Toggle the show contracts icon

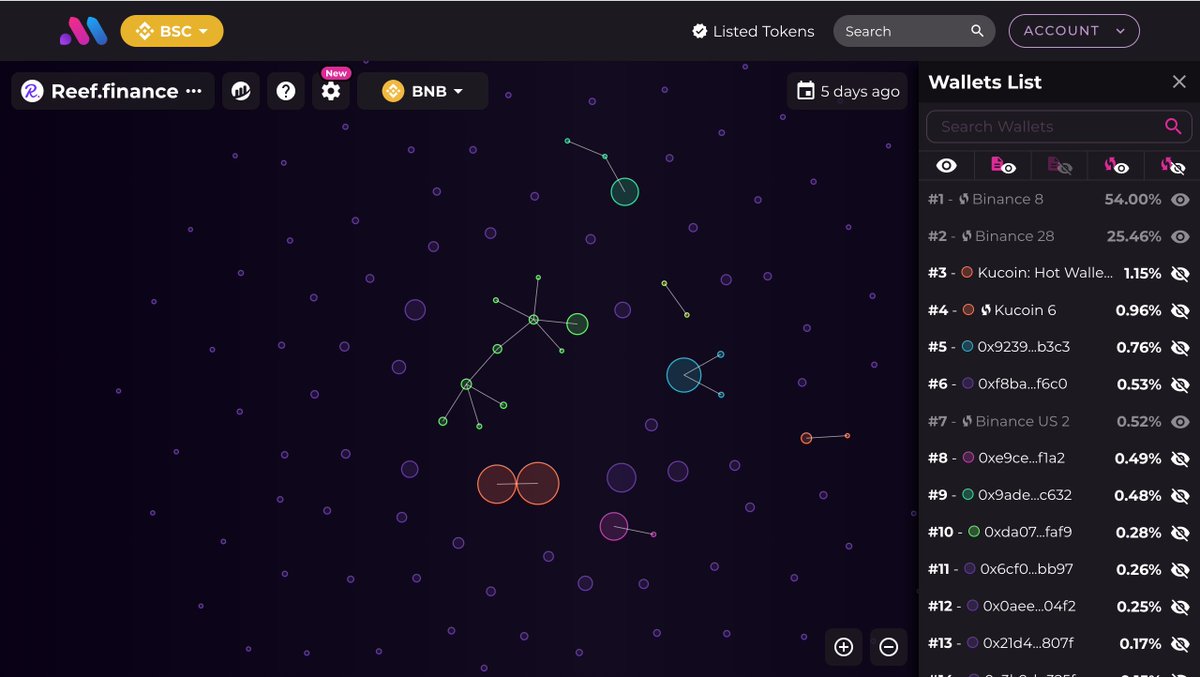click(x=1003, y=166)
